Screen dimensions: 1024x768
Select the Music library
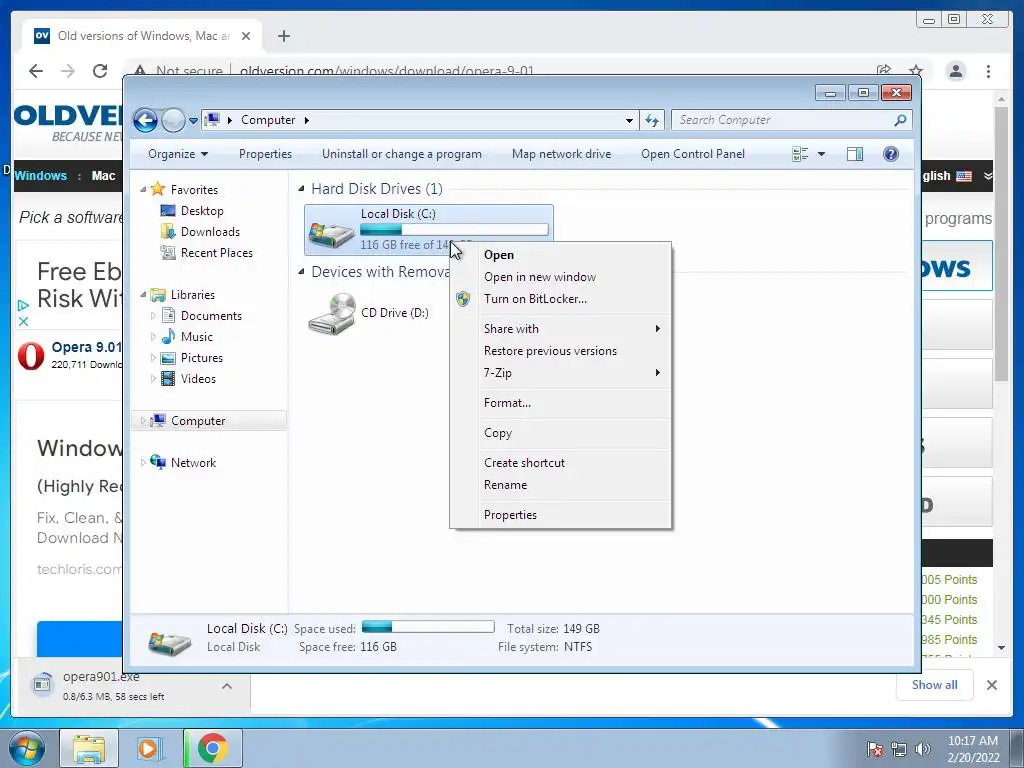tap(197, 337)
